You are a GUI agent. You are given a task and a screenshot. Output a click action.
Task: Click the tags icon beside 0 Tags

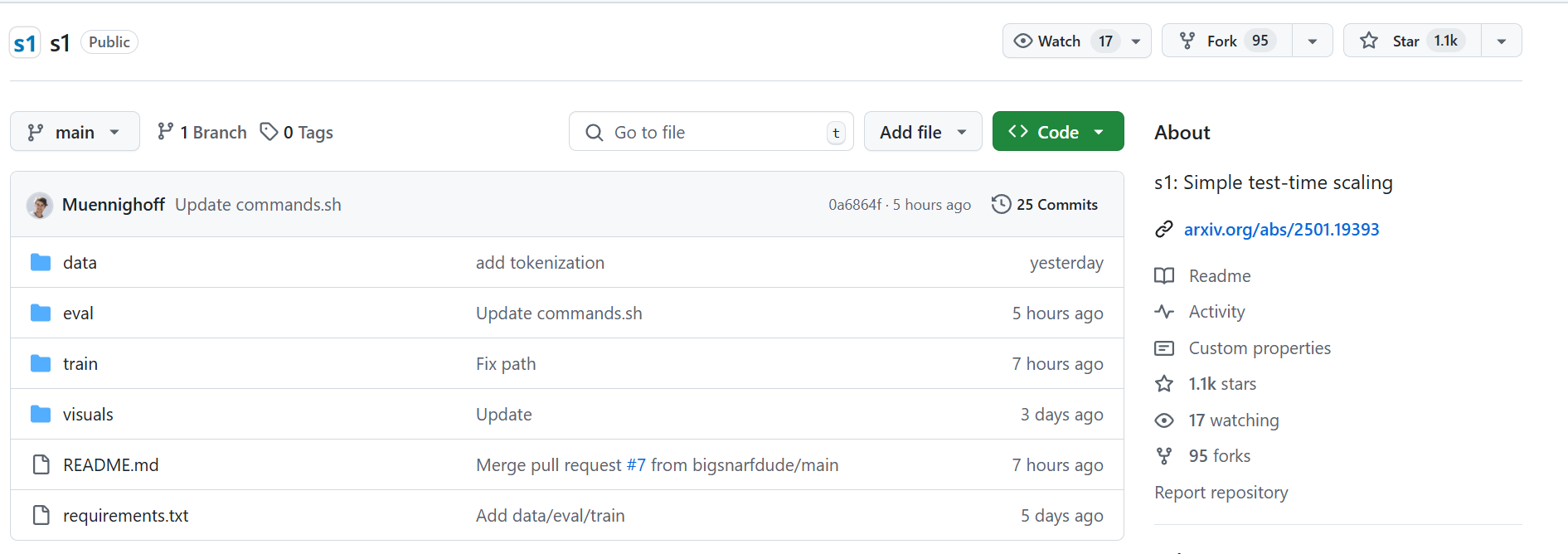269,132
